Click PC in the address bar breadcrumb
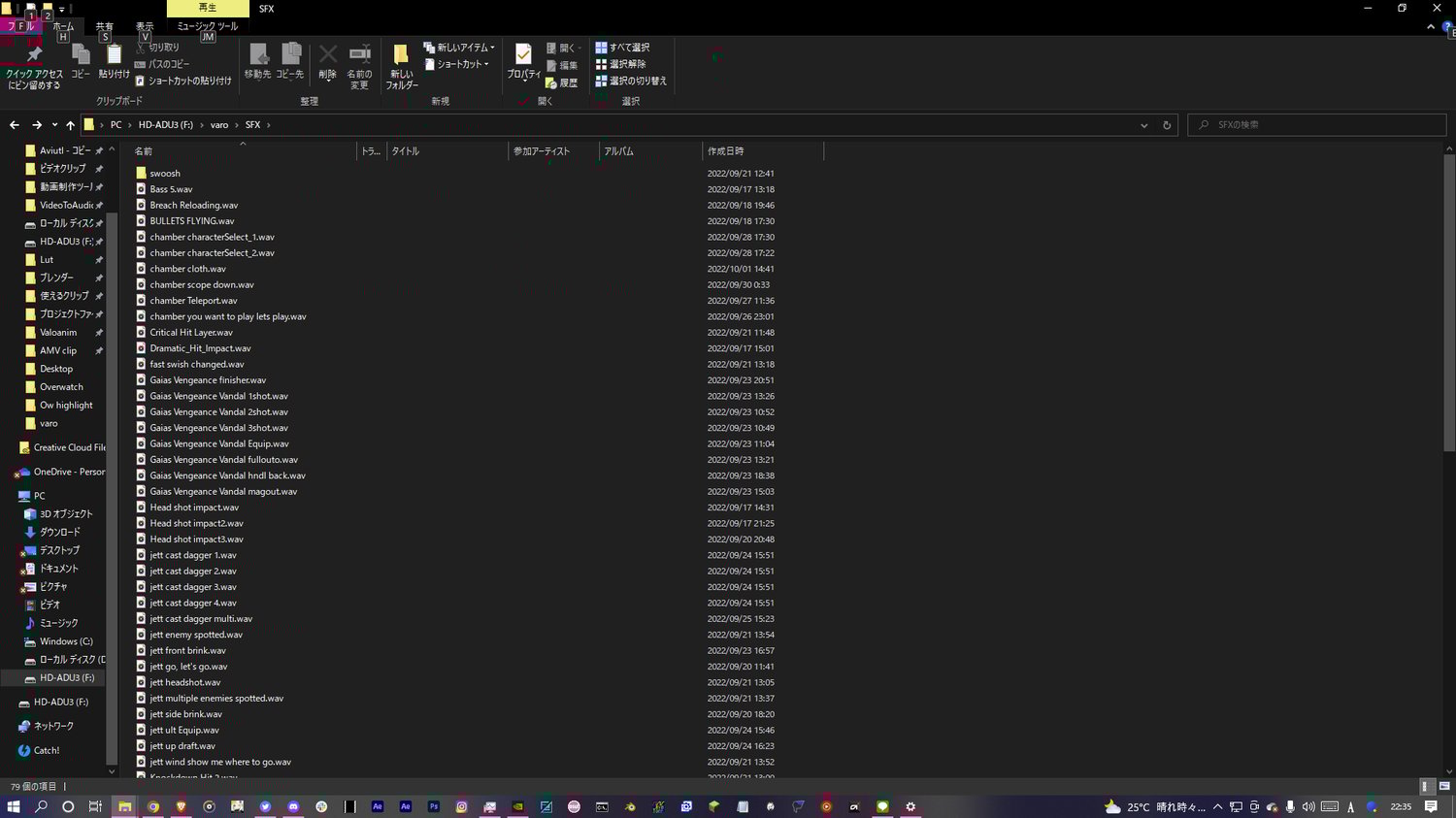The width and height of the screenshot is (1456, 818). [116, 125]
